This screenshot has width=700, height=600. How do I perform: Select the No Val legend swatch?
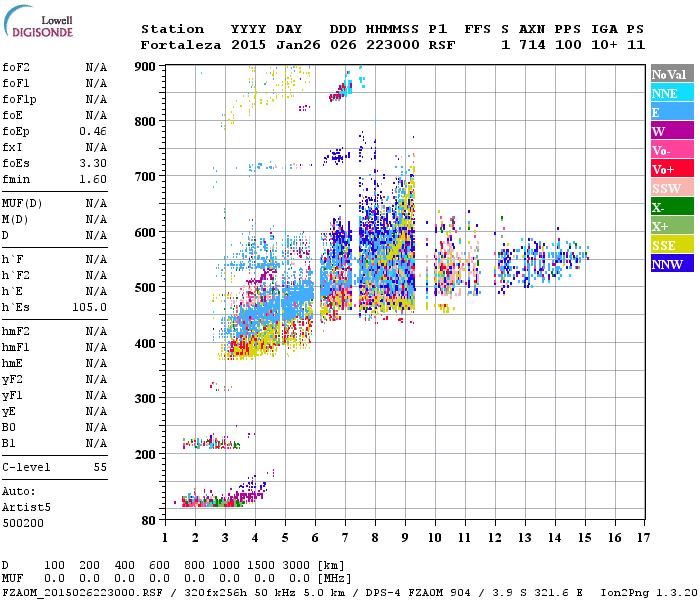tap(672, 74)
